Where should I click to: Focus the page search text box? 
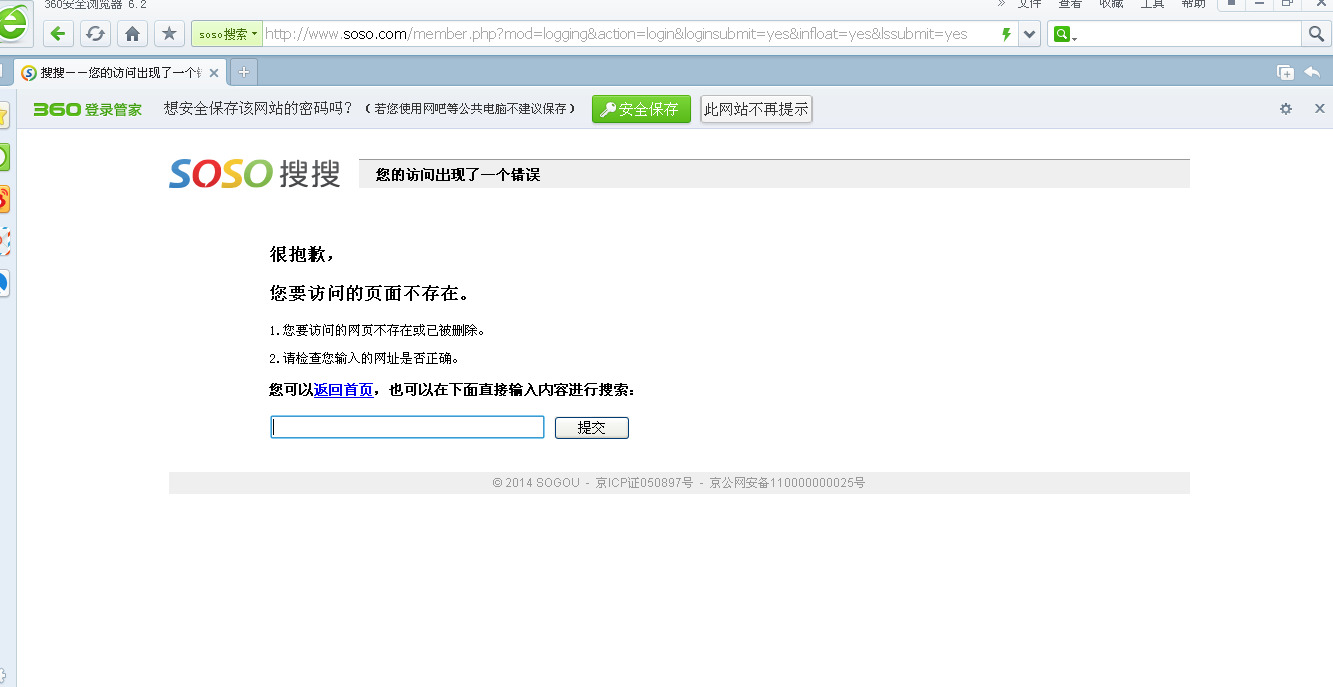point(407,428)
